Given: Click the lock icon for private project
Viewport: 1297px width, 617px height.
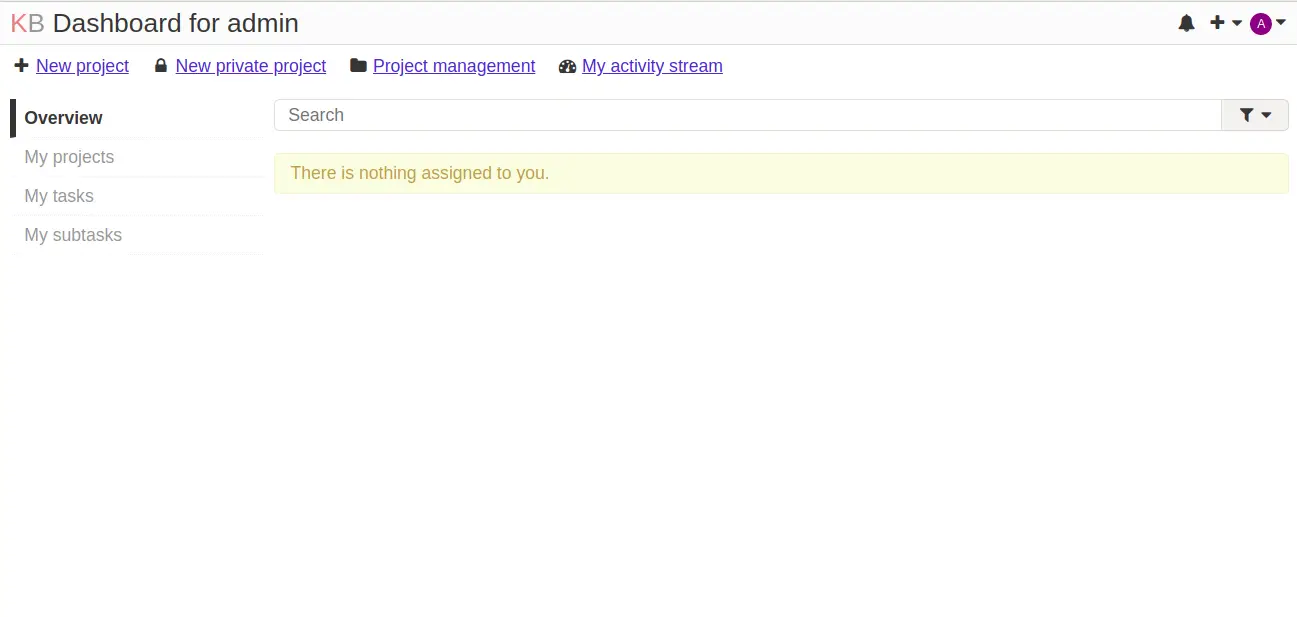Looking at the screenshot, I should pyautogui.click(x=160, y=66).
